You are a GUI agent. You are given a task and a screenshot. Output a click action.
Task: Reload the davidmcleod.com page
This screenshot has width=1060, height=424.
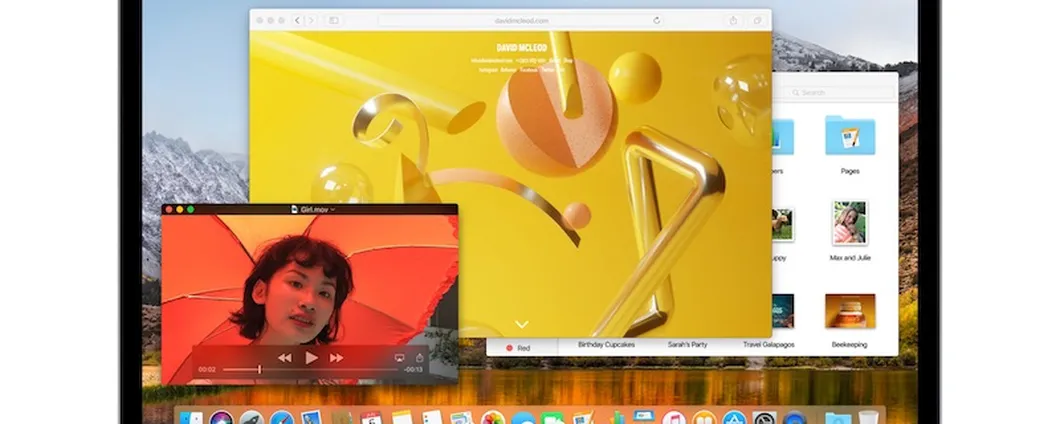tap(656, 20)
